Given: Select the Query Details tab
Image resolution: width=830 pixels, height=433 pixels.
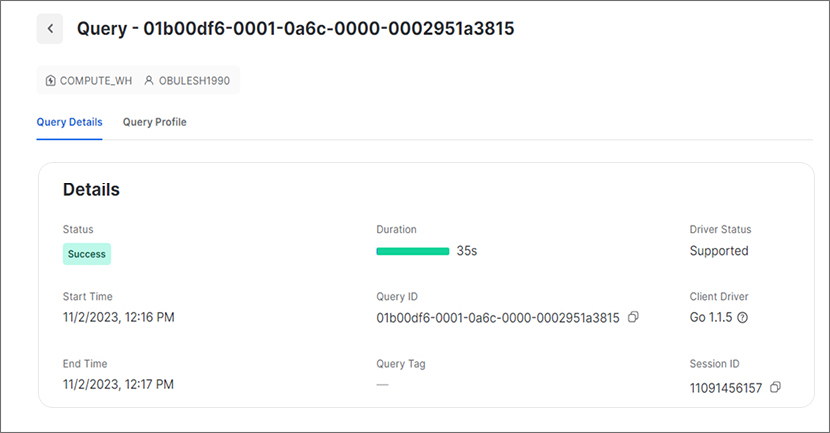Looking at the screenshot, I should 69,122.
